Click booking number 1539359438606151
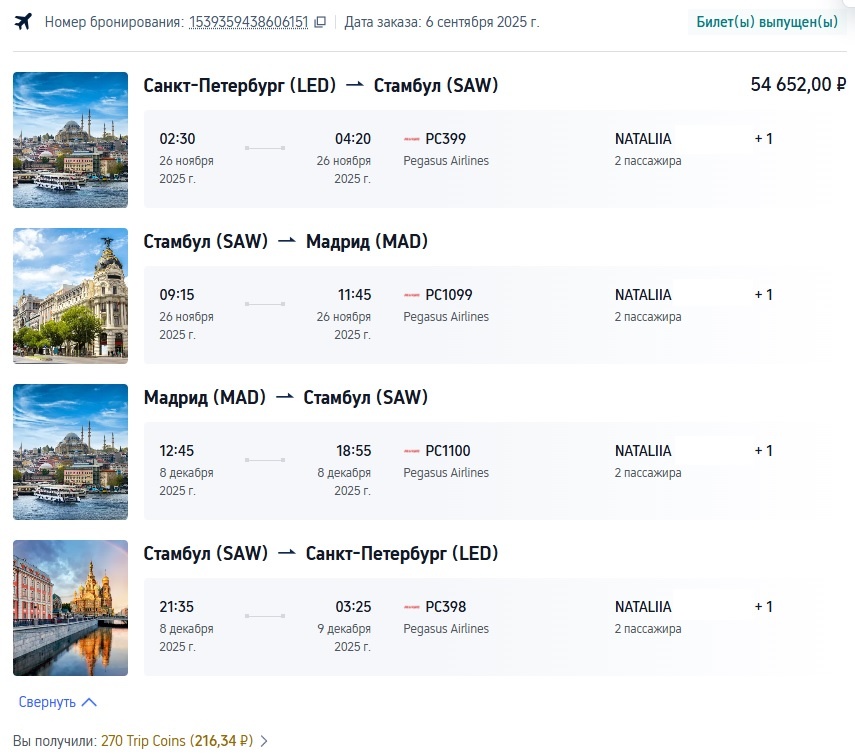855x754 pixels. click(x=249, y=22)
